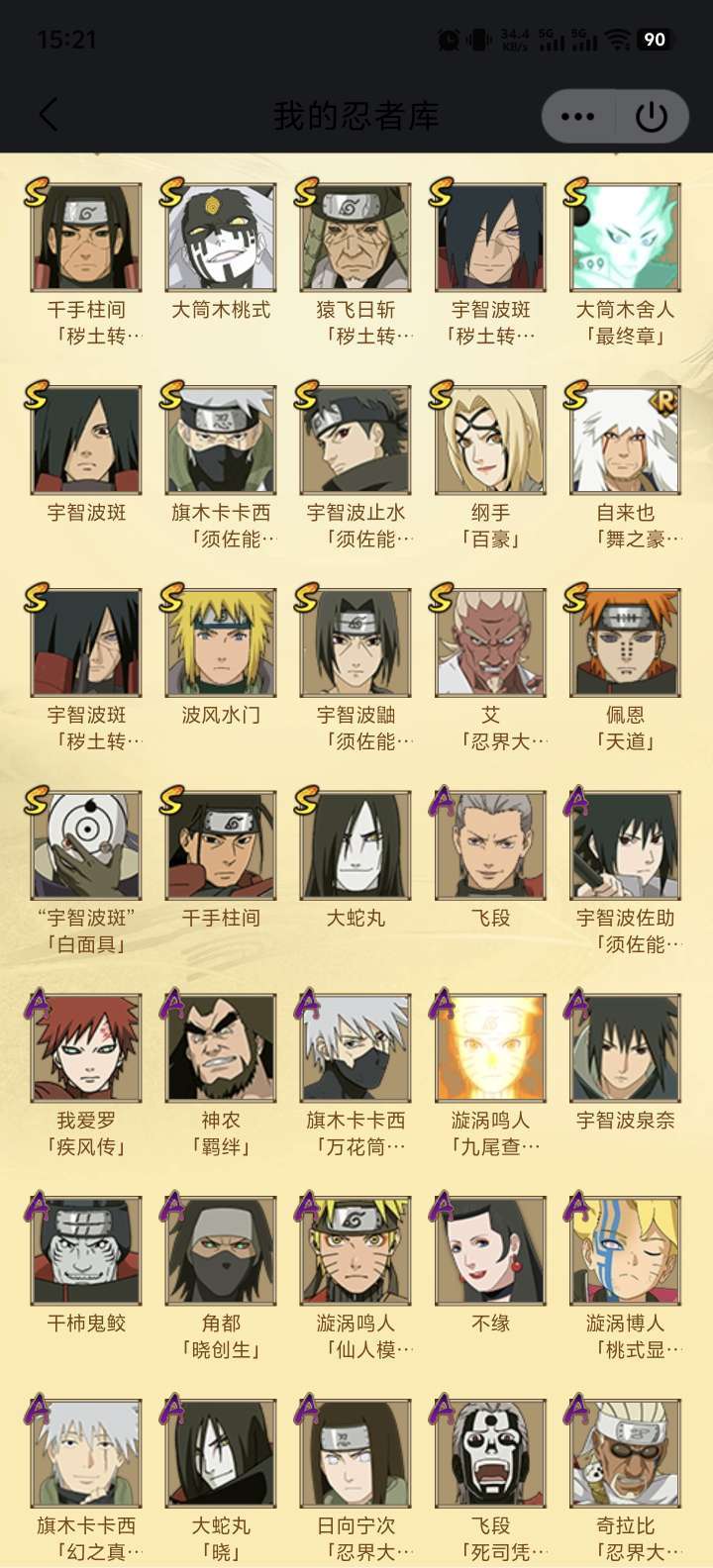Open the white mask 宇智波斑 portrait
713x1568 pixels.
pyautogui.click(x=86, y=845)
